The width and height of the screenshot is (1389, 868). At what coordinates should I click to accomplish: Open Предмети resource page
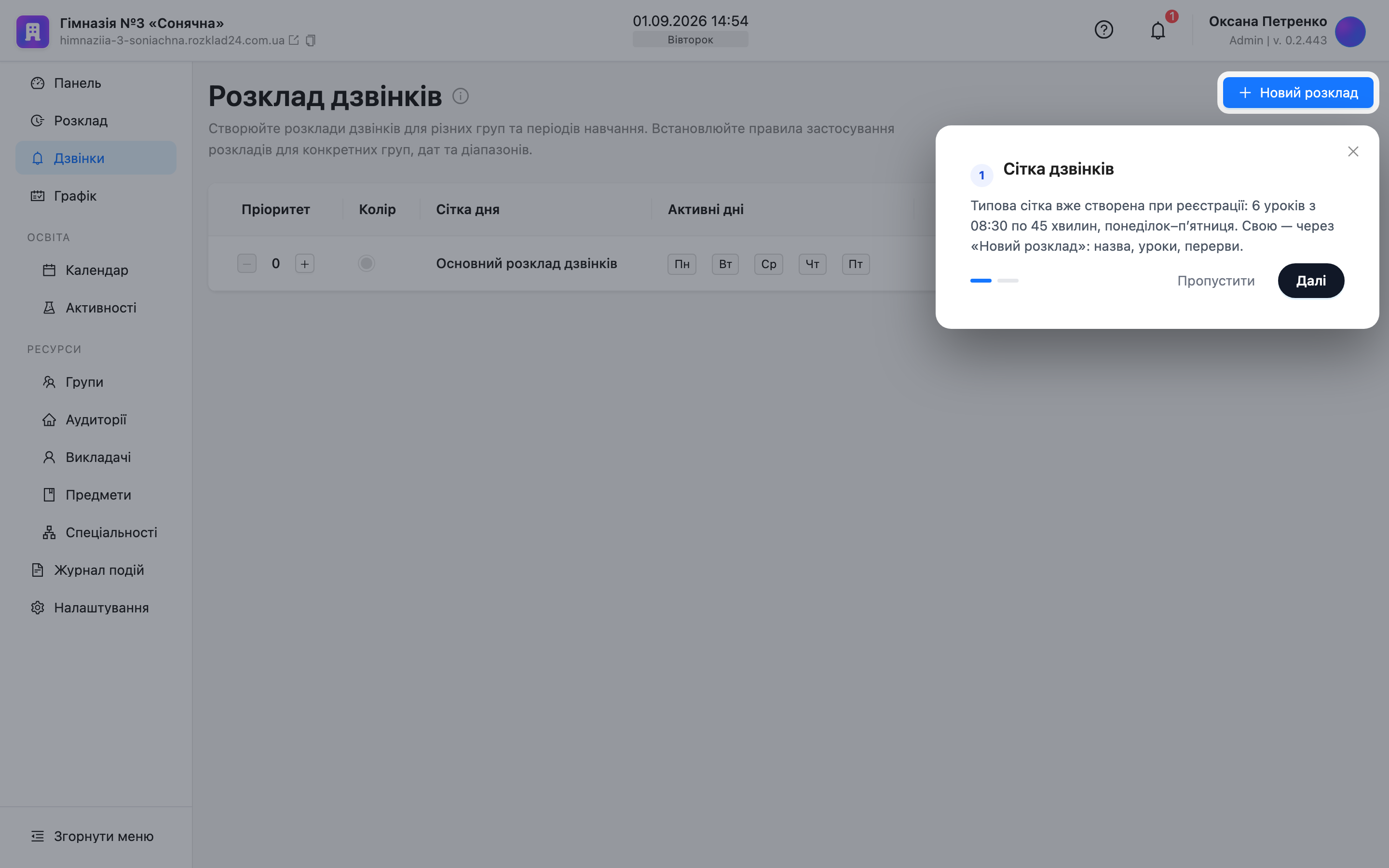coord(96,495)
